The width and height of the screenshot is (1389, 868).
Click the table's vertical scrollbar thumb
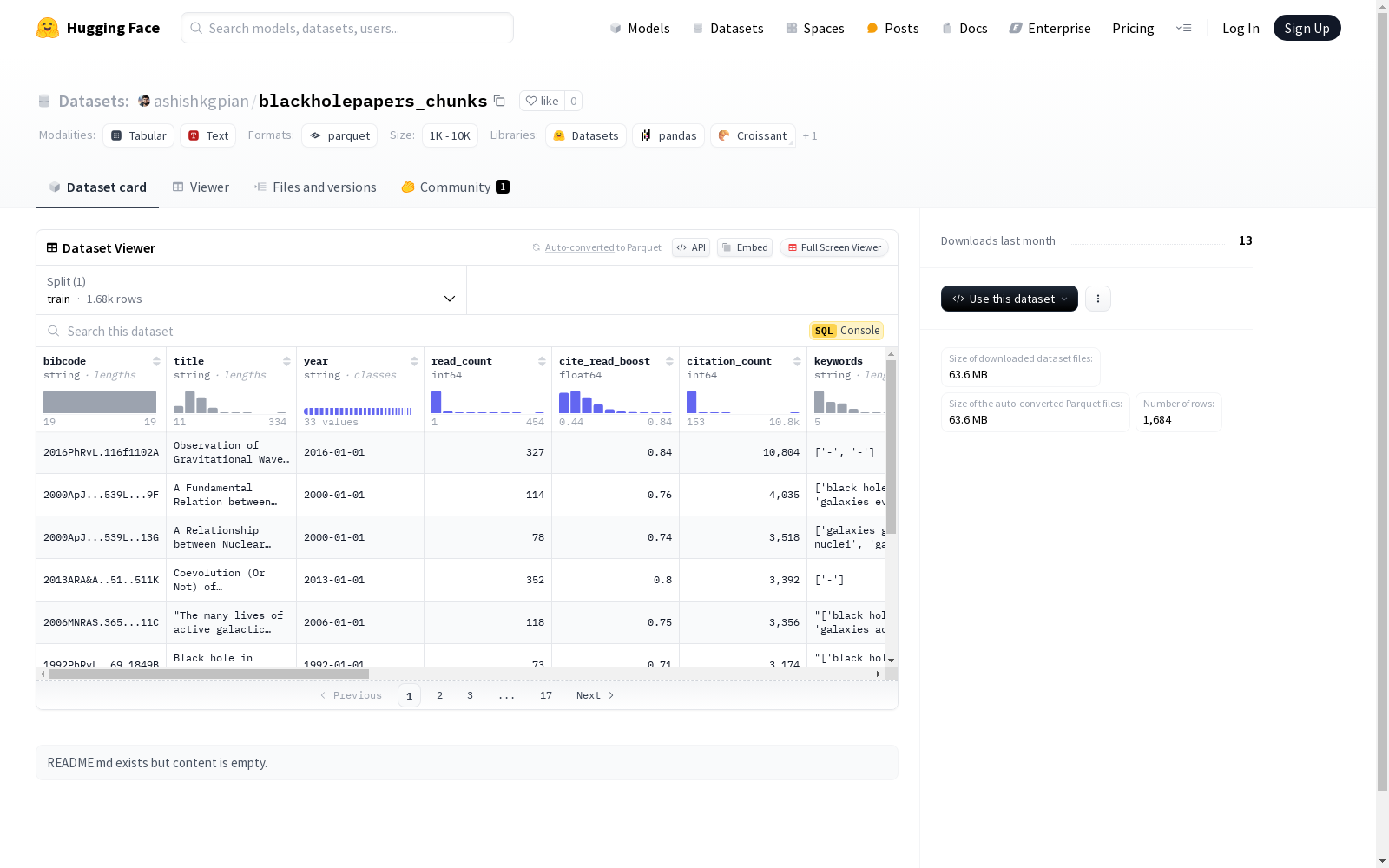[x=891, y=447]
